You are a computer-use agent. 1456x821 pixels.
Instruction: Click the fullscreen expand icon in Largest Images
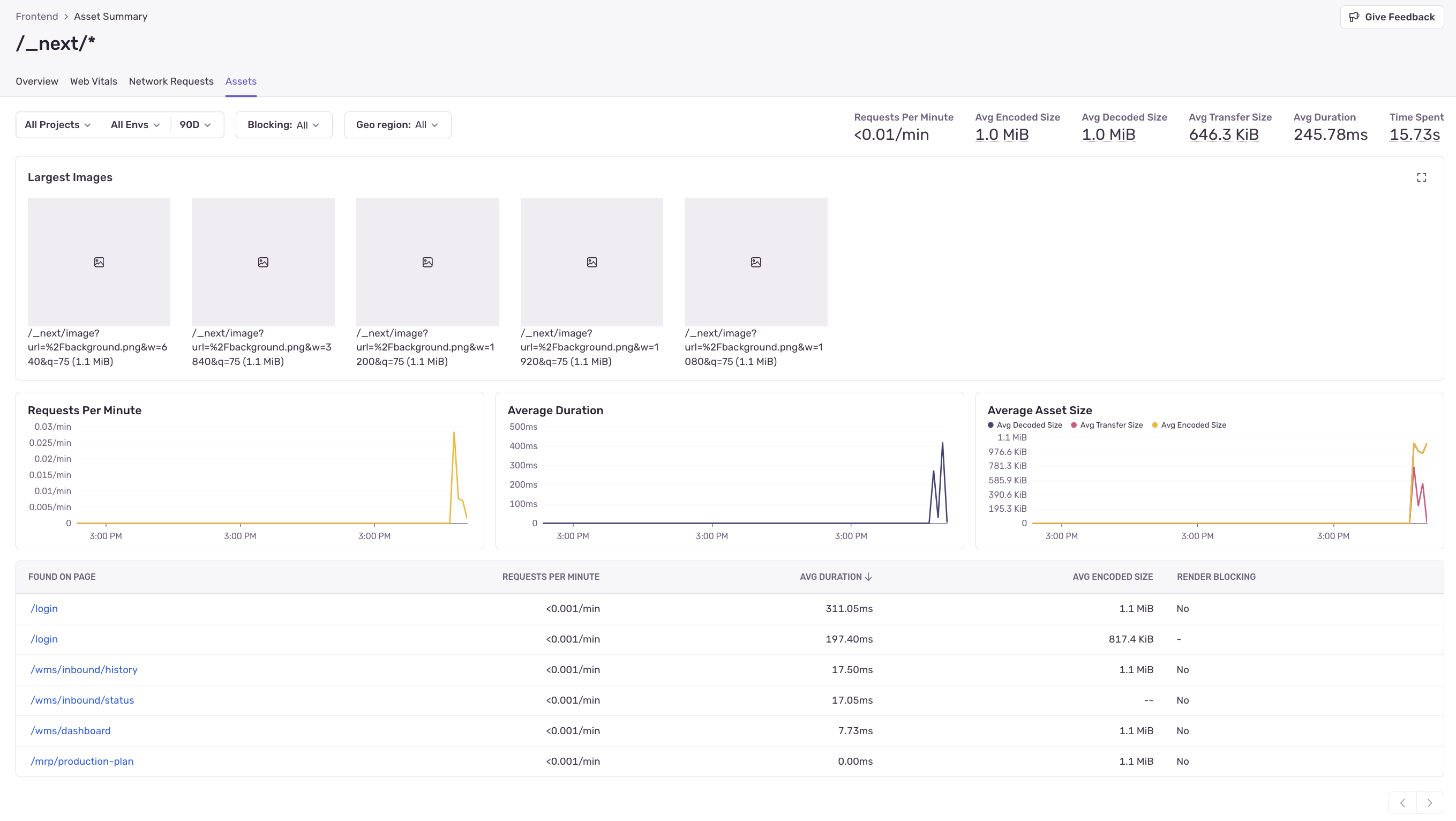(1421, 177)
